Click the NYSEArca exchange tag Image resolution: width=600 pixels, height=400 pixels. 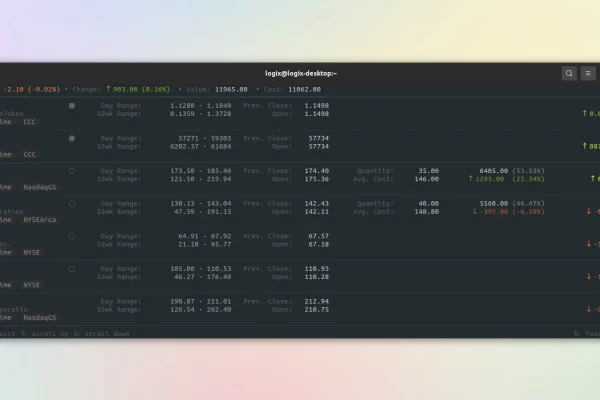(x=40, y=220)
